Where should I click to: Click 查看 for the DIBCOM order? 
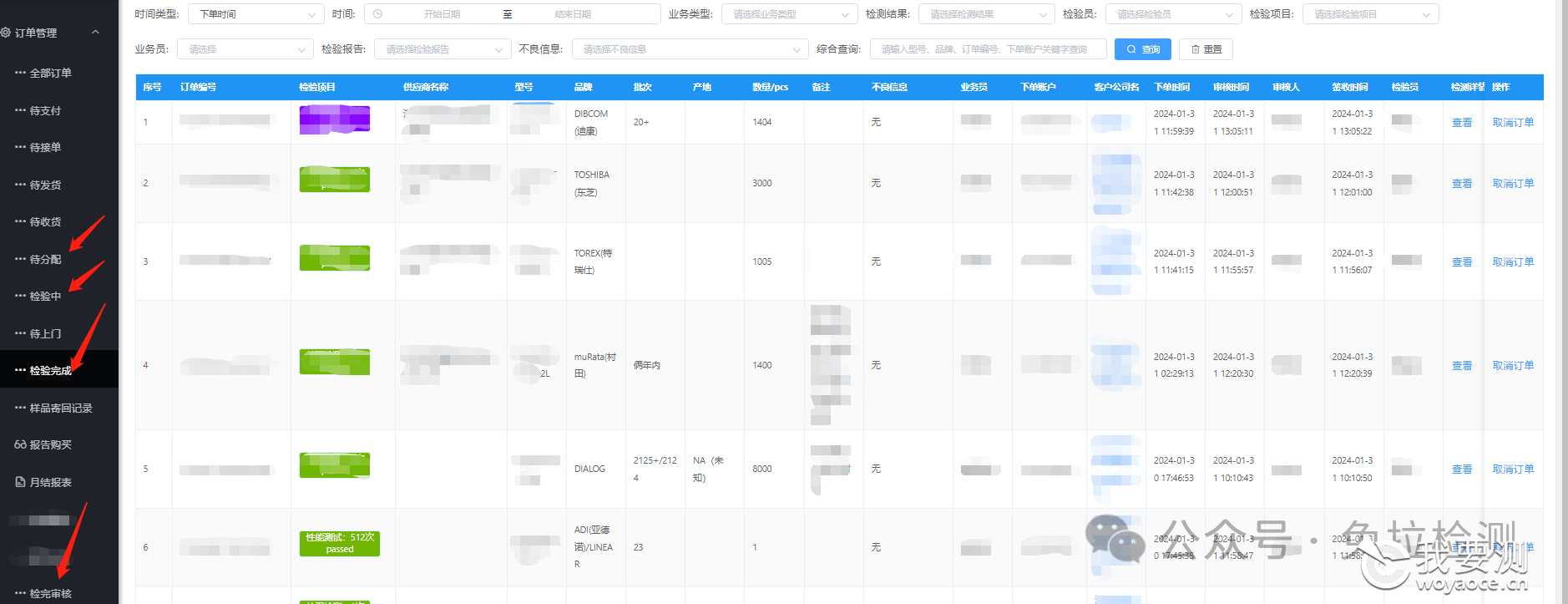(x=1462, y=123)
